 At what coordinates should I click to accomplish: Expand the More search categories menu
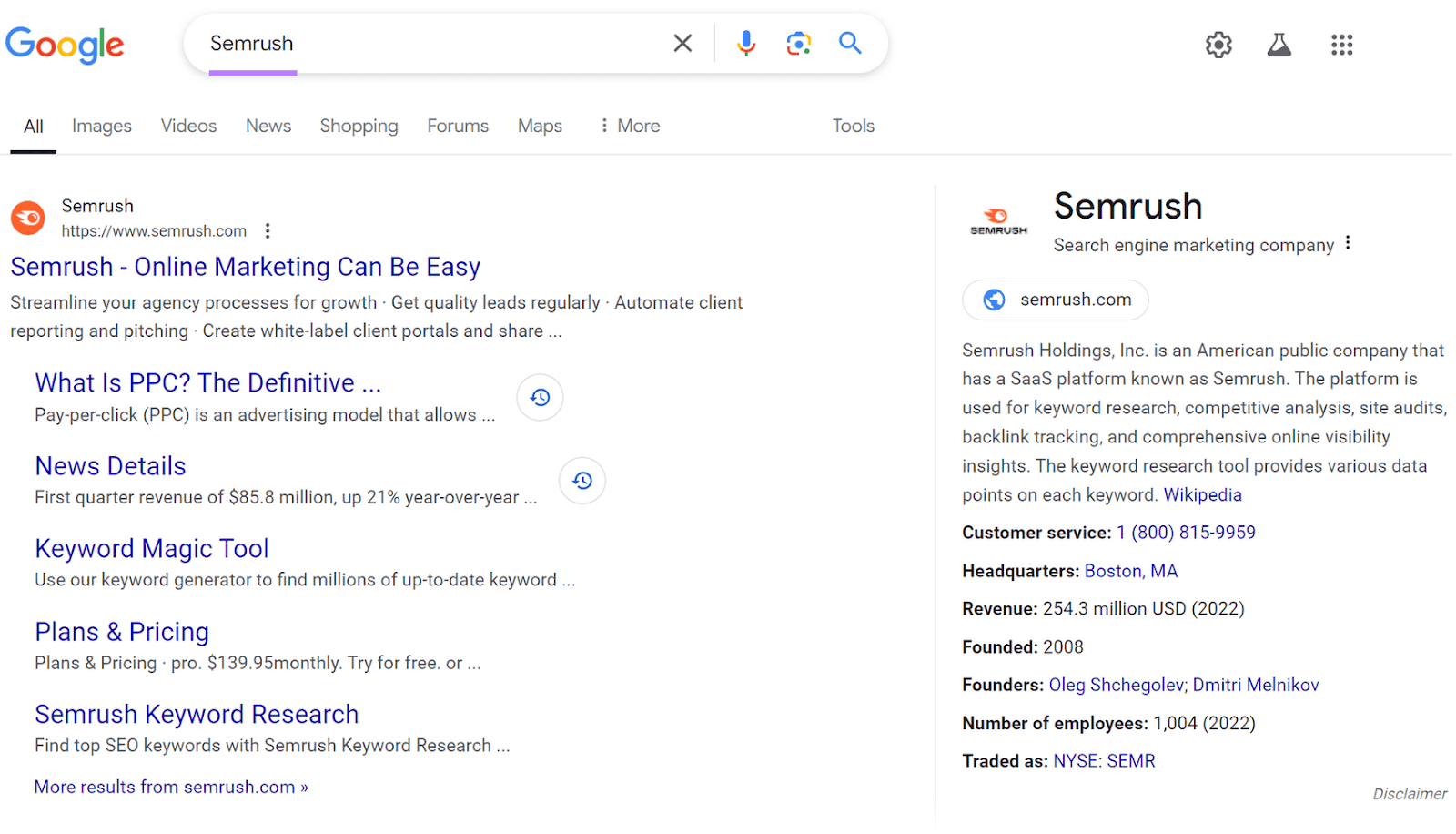(x=628, y=126)
